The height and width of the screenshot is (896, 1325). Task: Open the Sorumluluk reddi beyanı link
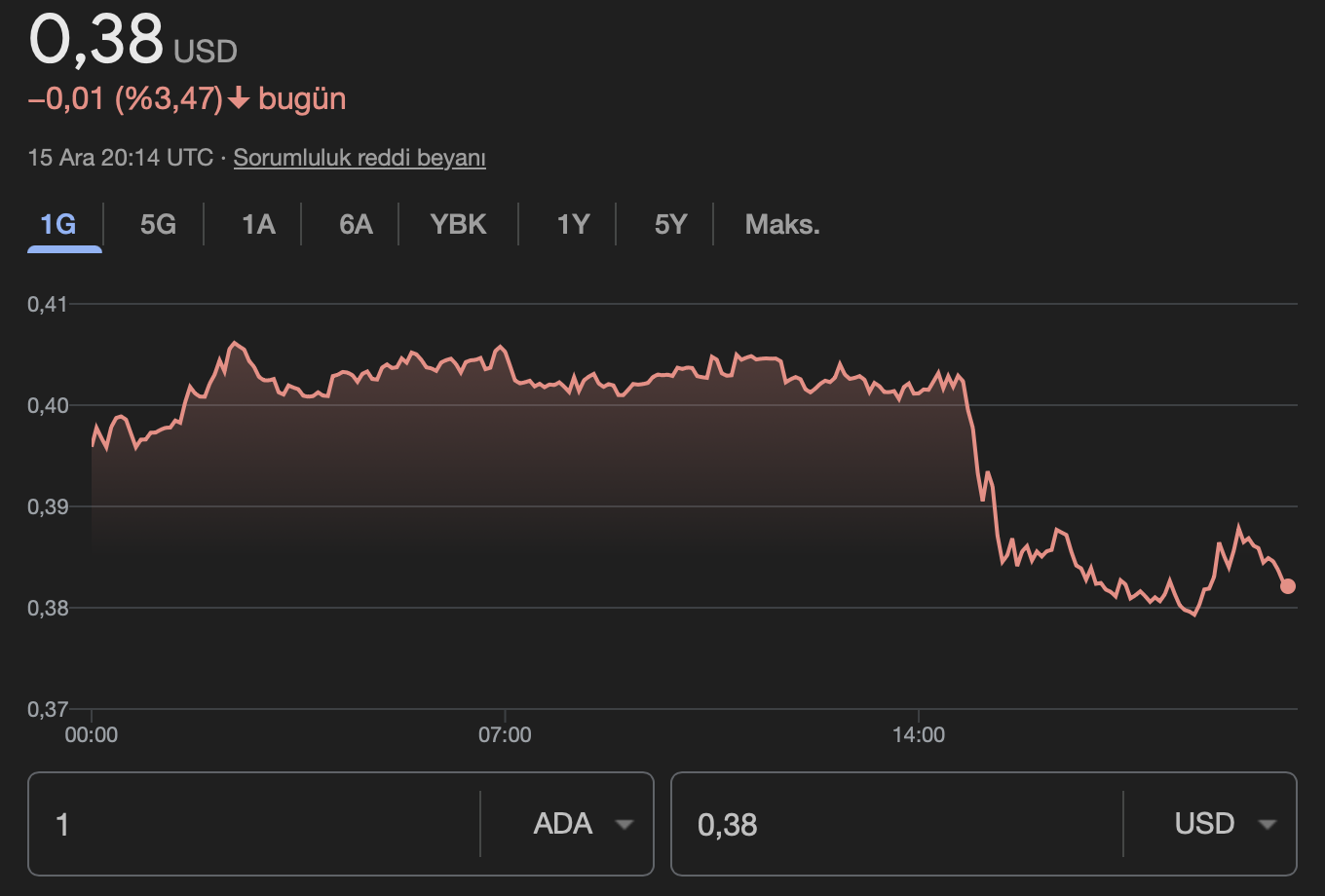coord(360,158)
